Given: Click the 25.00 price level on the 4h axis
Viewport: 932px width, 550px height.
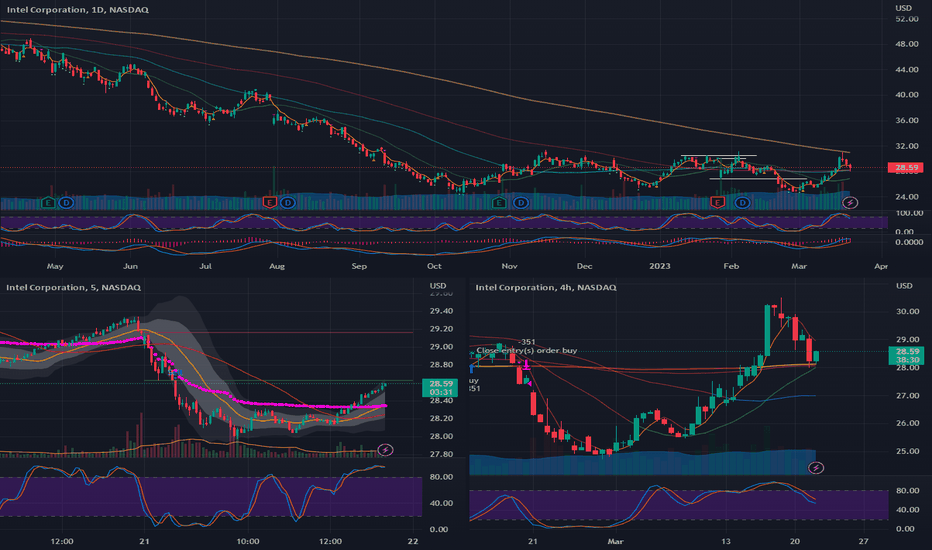Looking at the screenshot, I should click(x=908, y=451).
